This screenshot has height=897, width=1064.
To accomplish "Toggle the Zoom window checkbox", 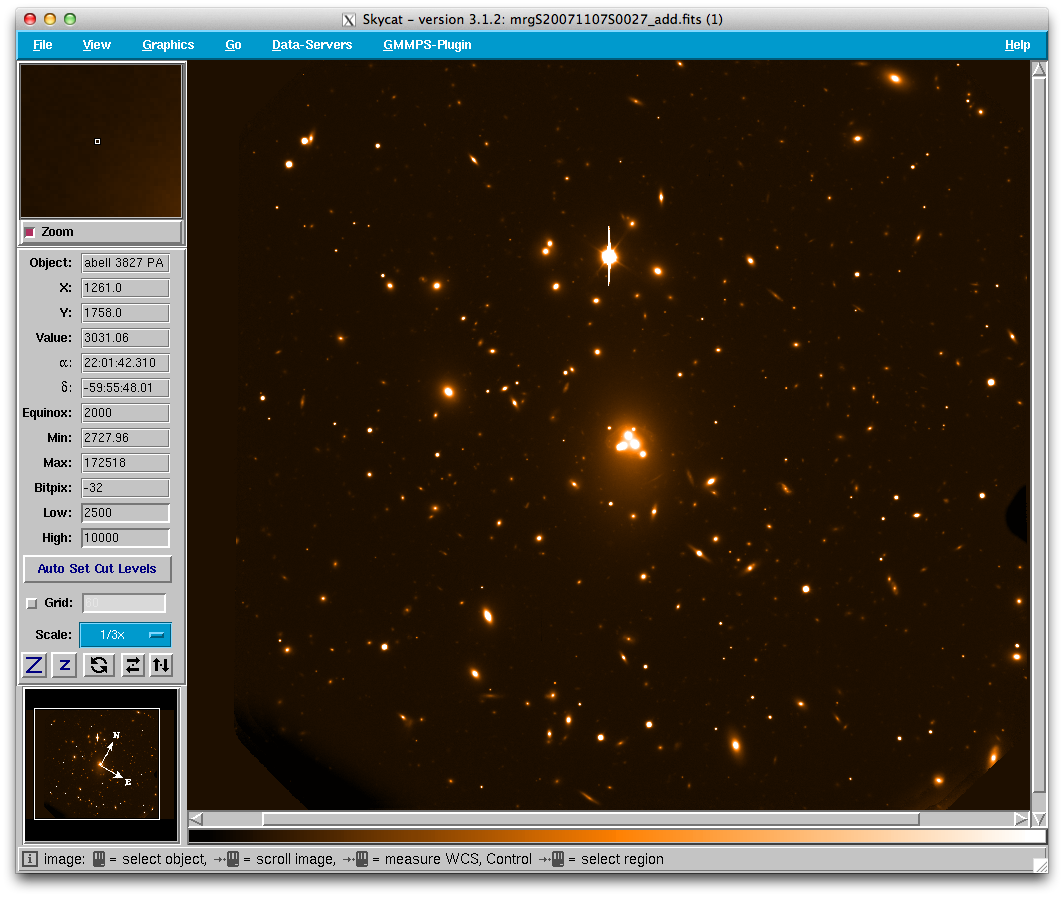I will click(x=30, y=232).
